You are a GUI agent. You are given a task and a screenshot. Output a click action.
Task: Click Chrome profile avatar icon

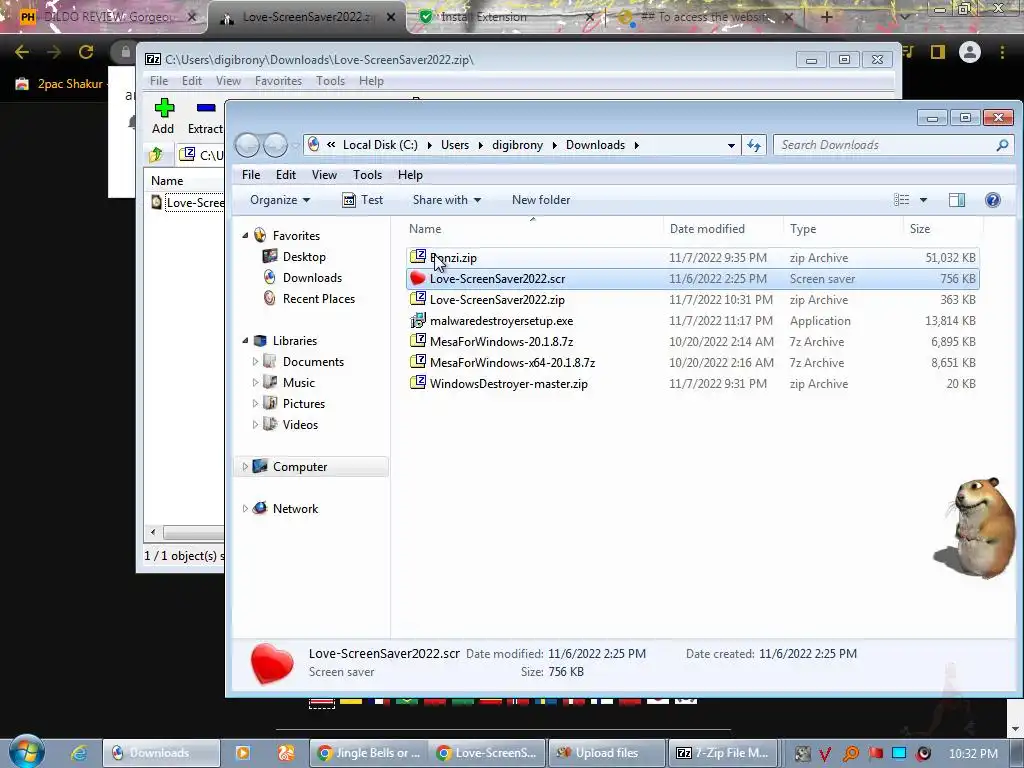pyautogui.click(x=970, y=52)
